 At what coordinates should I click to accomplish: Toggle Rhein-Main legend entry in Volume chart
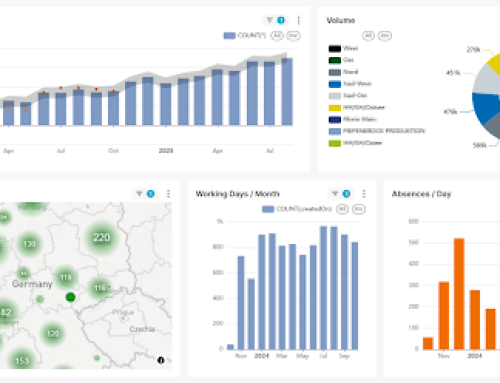coord(352,119)
